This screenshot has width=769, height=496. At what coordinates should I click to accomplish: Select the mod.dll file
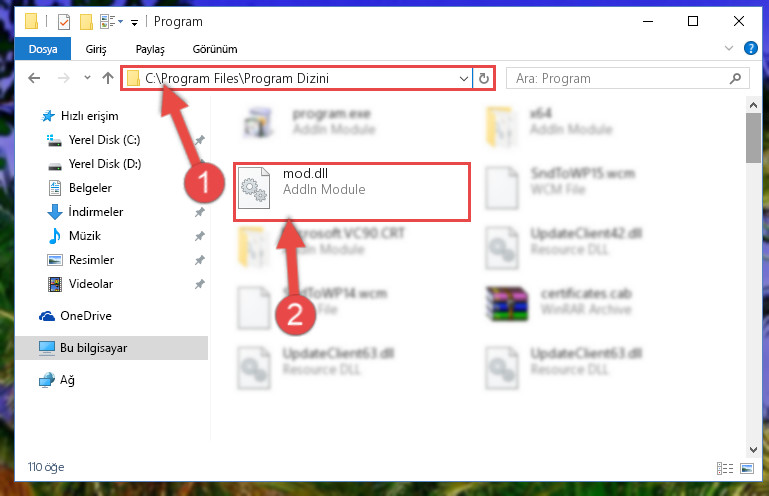pos(352,192)
